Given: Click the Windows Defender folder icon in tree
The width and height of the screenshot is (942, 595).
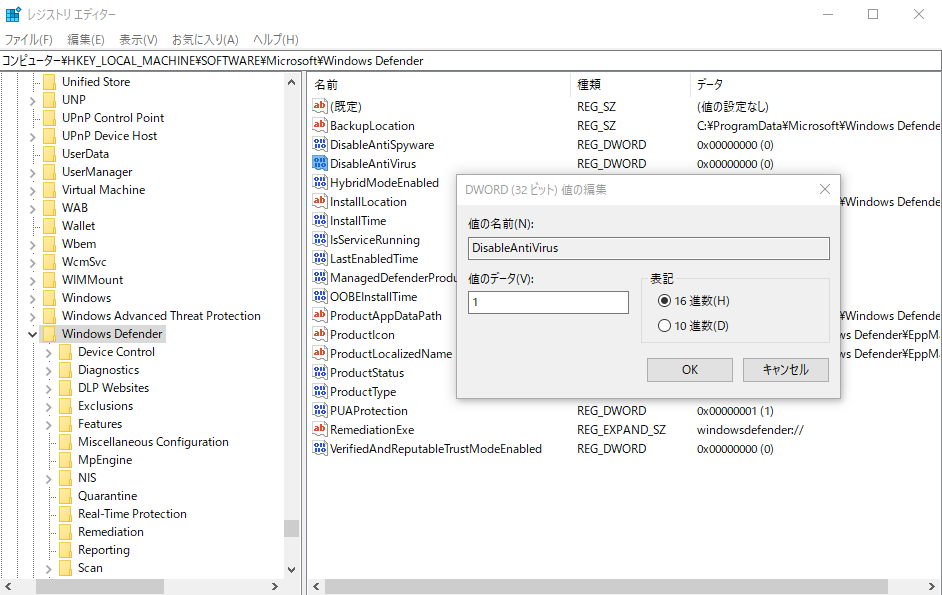Looking at the screenshot, I should point(49,334).
